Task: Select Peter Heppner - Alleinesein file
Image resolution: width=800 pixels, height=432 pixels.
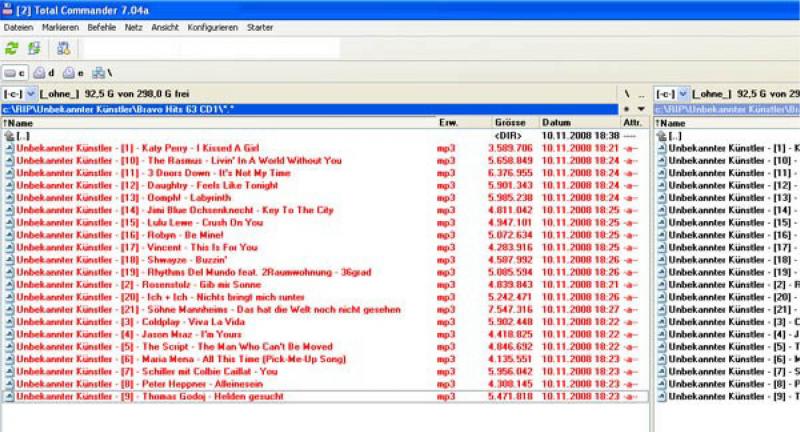Action: coord(326,384)
